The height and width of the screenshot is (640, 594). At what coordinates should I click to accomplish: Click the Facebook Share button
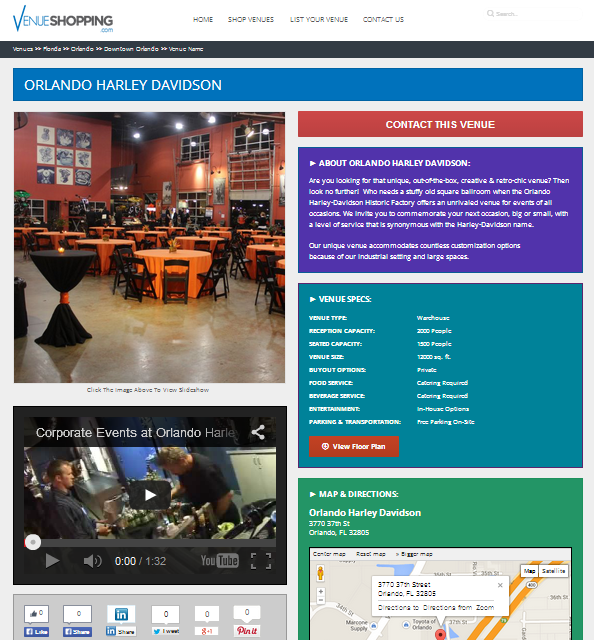click(77, 631)
